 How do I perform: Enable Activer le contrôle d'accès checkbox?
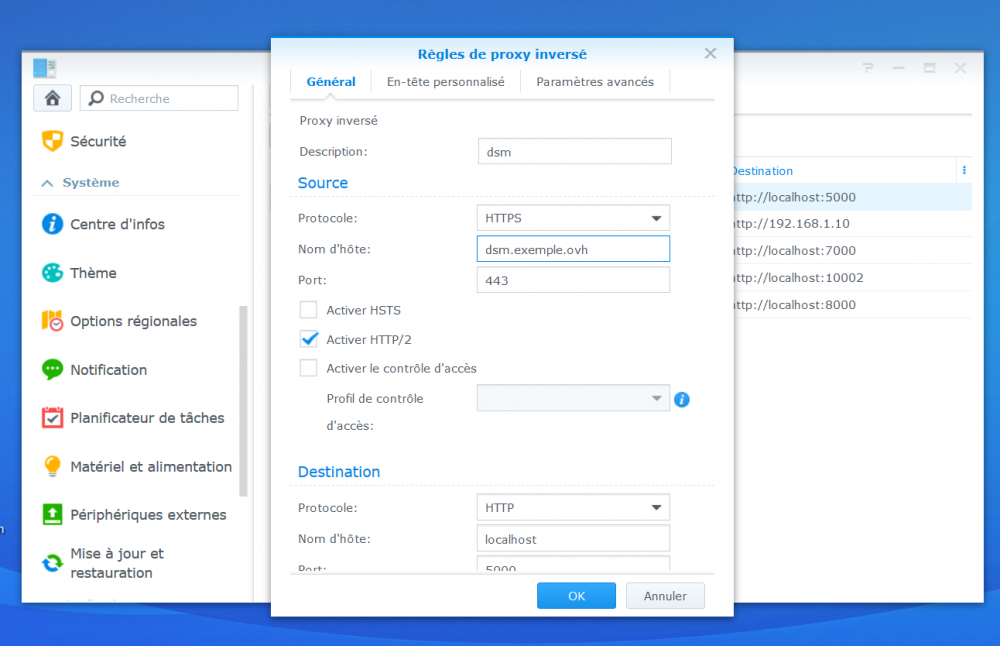[309, 368]
